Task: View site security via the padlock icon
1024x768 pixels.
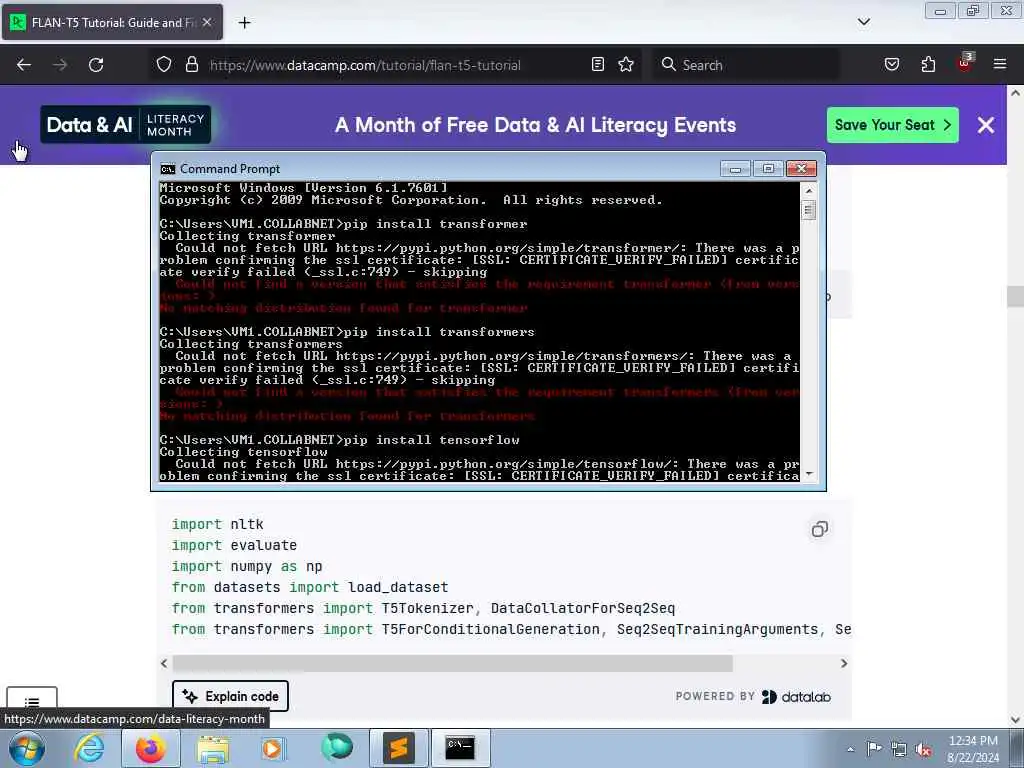Action: tap(191, 65)
